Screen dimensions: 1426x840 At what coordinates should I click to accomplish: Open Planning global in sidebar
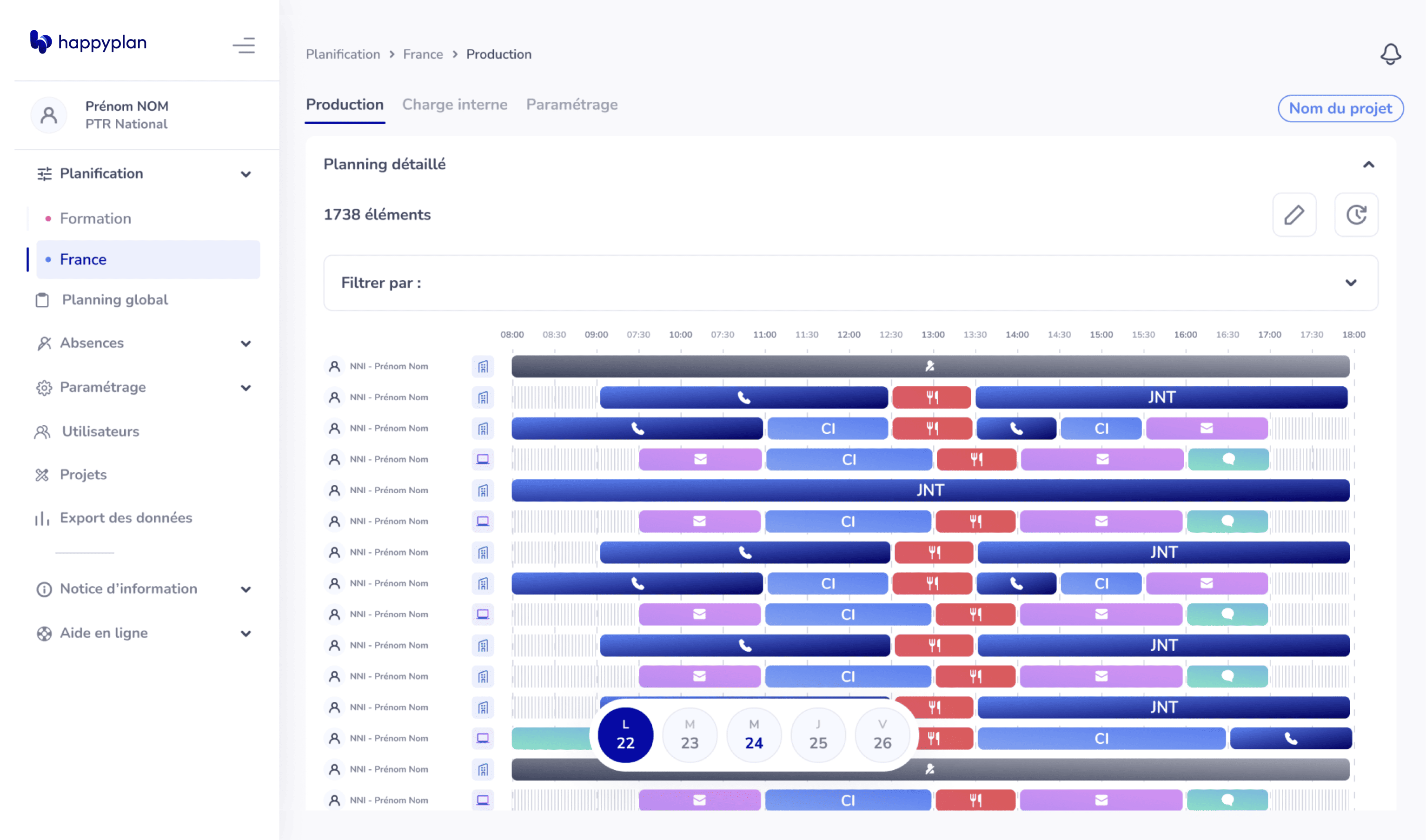(115, 300)
